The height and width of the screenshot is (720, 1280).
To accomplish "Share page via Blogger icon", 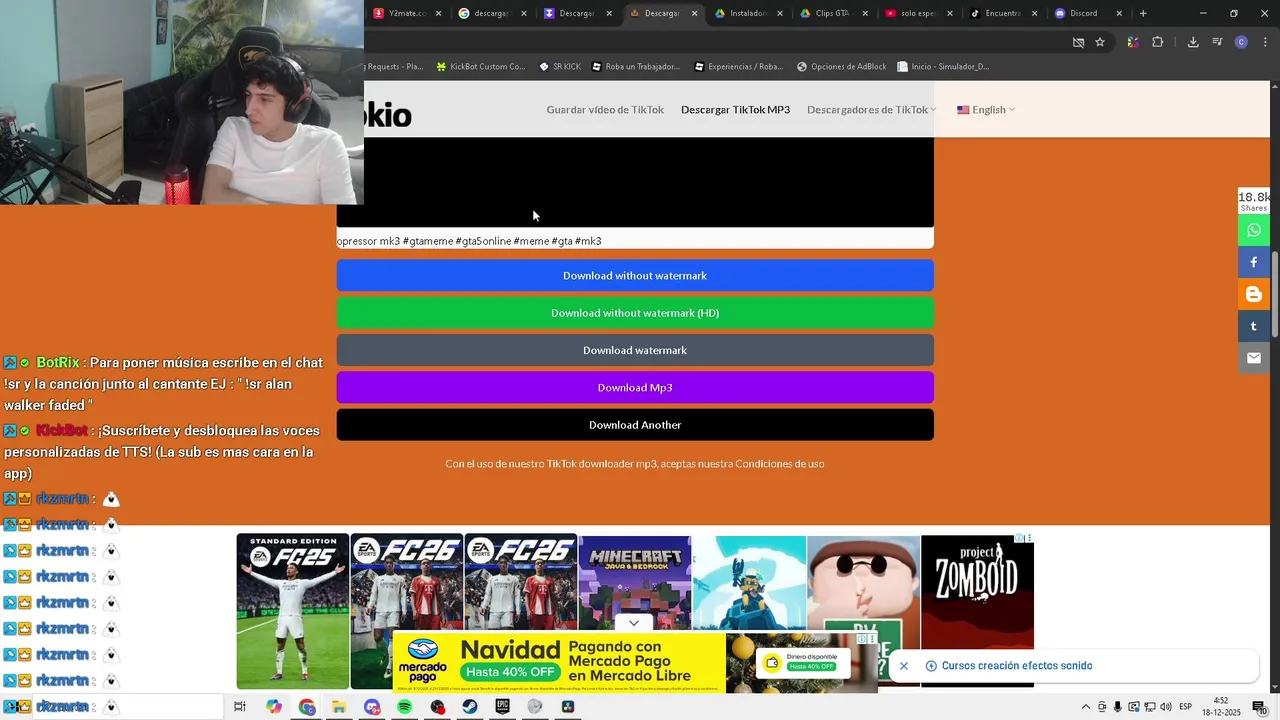I will tap(1253, 294).
